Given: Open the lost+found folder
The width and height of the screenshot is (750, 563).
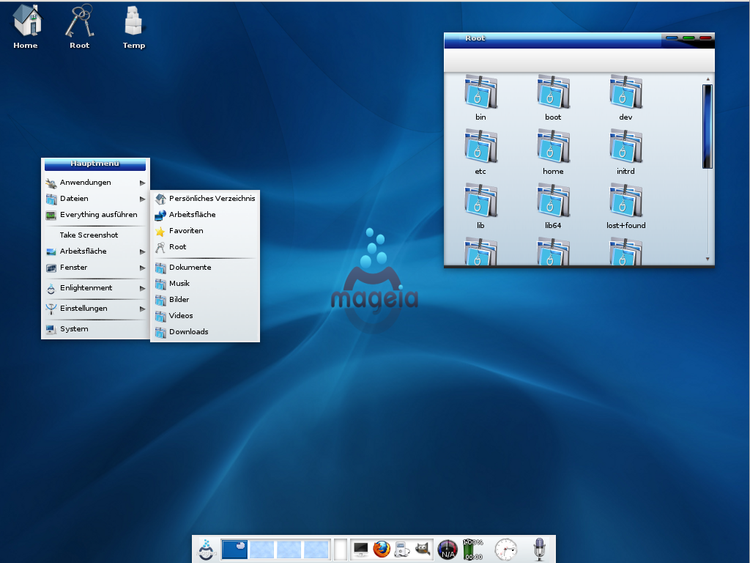Looking at the screenshot, I should point(625,201).
